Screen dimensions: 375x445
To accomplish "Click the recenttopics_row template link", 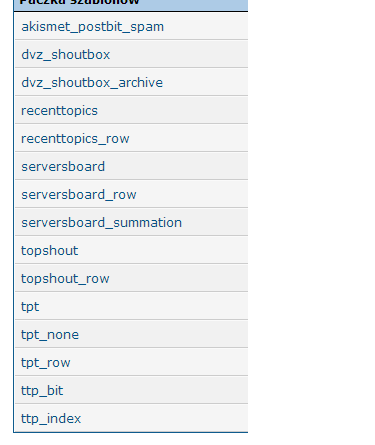I will [75, 139].
